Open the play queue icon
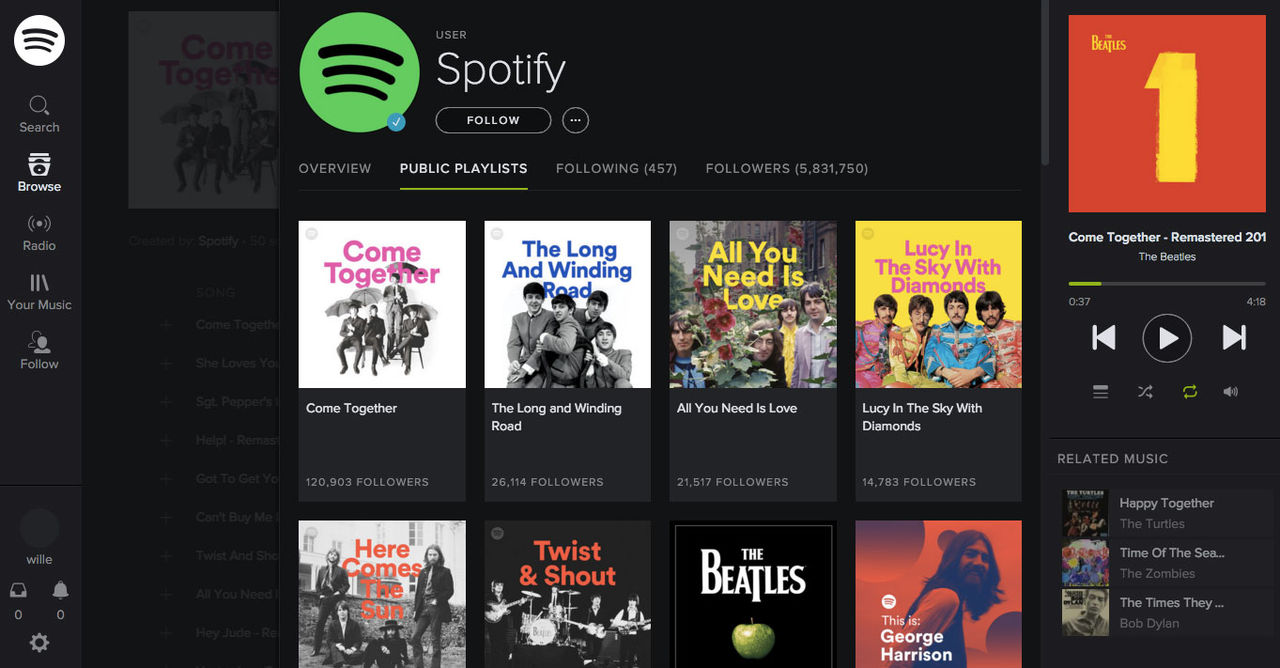 pos(1100,391)
